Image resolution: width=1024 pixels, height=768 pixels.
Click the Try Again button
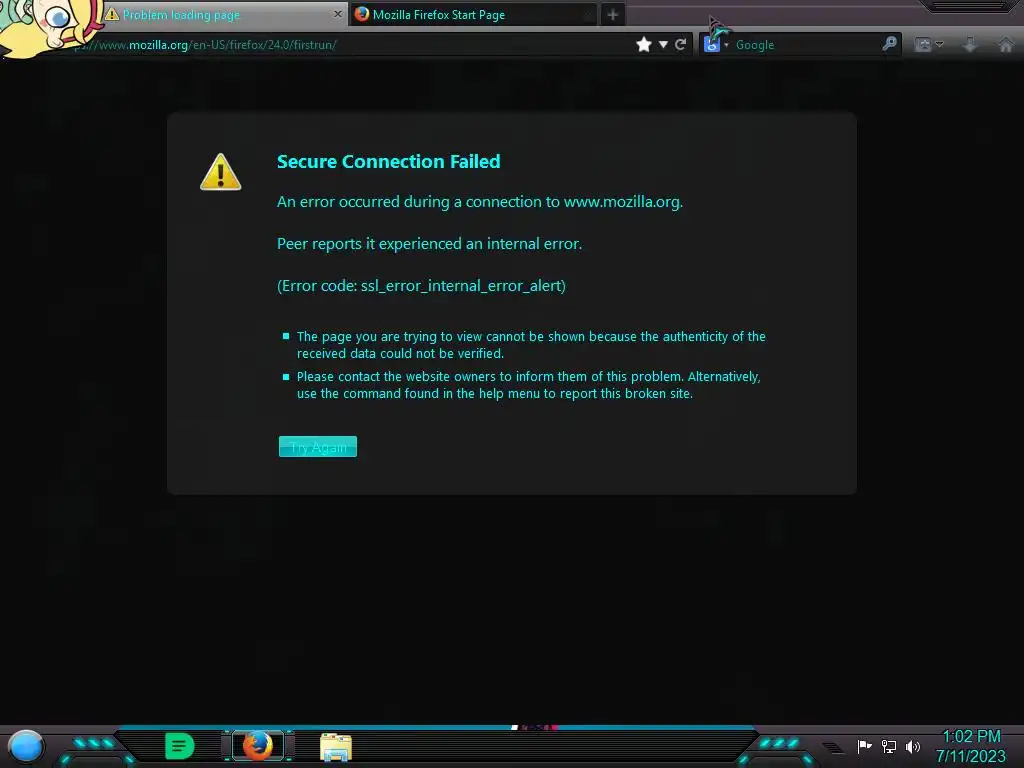pos(317,447)
